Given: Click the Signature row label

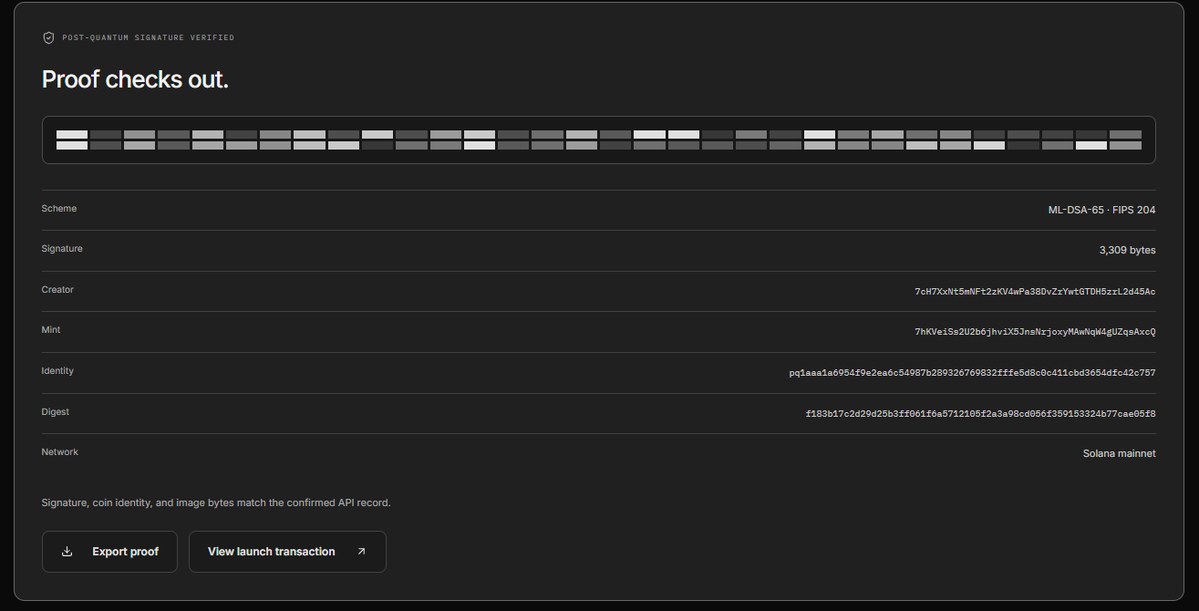Looking at the screenshot, I should click(x=62, y=249).
